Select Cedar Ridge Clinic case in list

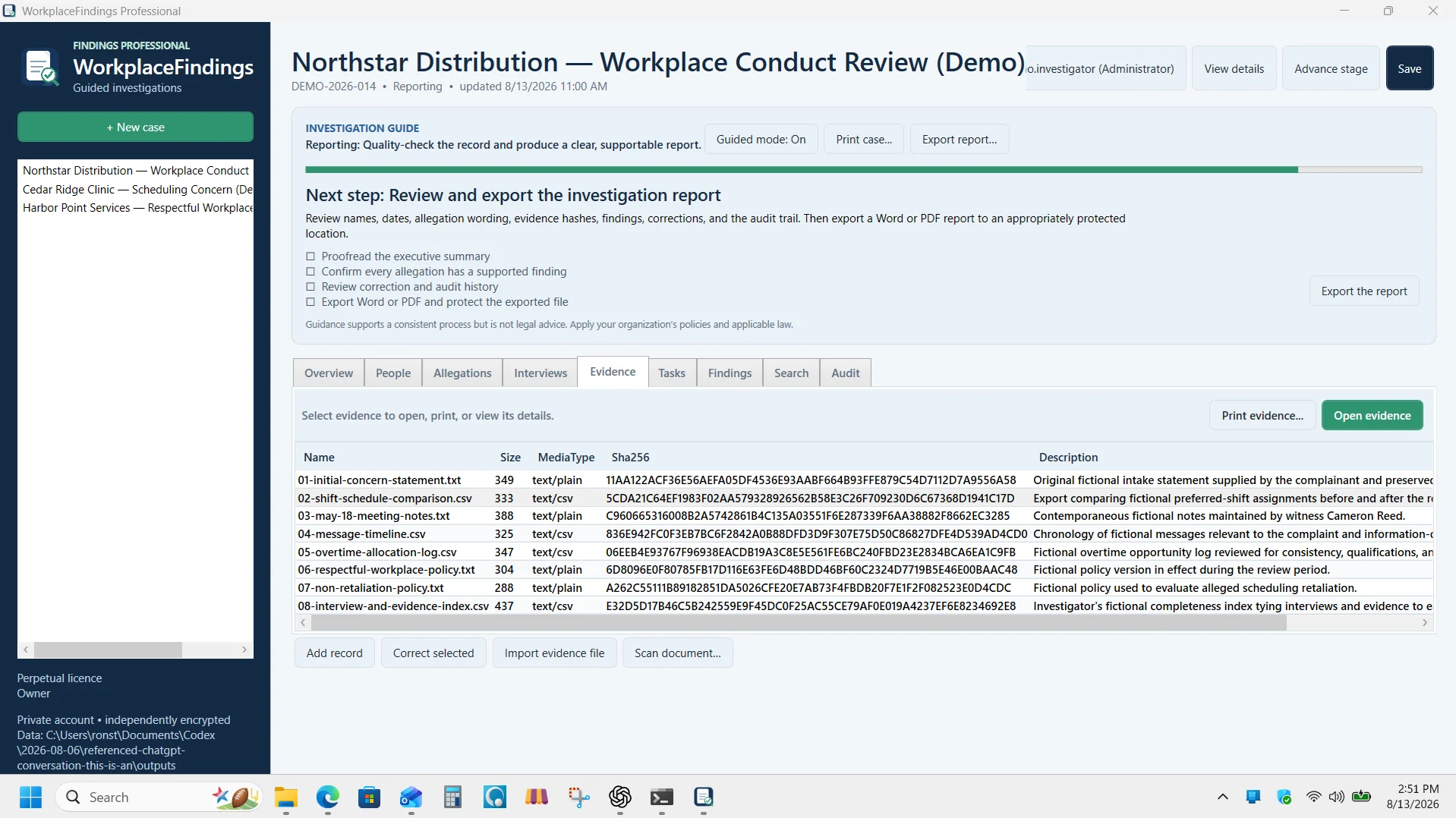pyautogui.click(x=137, y=189)
